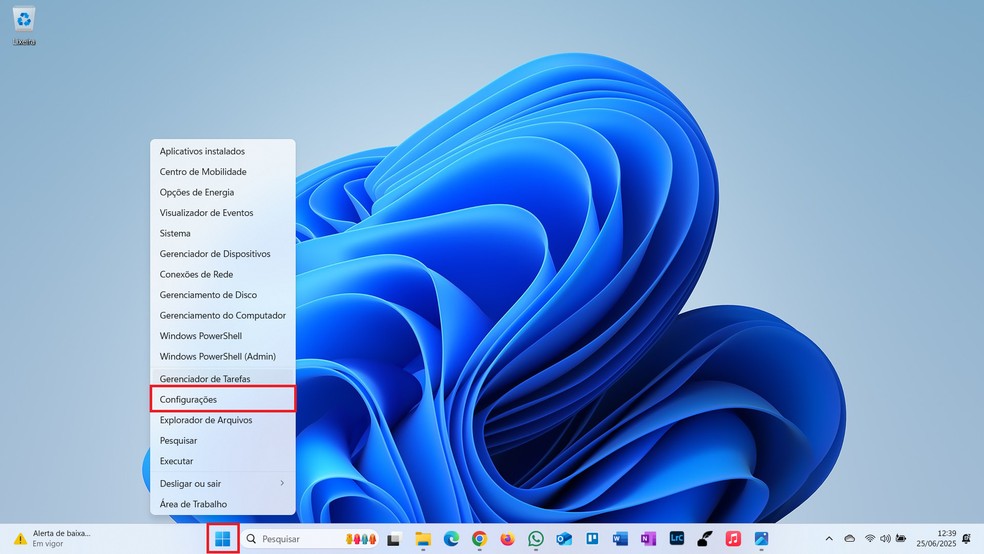
Task: Open Google Chrome from the taskbar
Action: click(479, 539)
